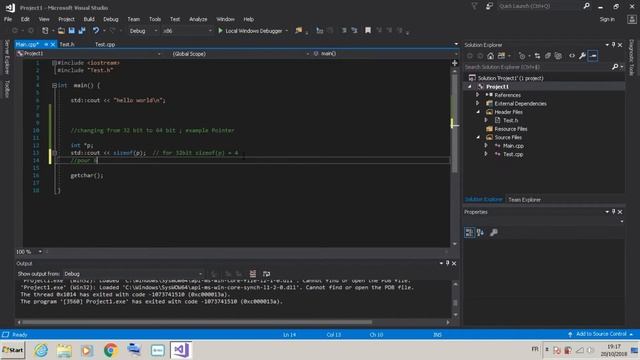640x360 pixels.
Task: Toggle Word Wrap in Output window
Action: coord(266,274)
